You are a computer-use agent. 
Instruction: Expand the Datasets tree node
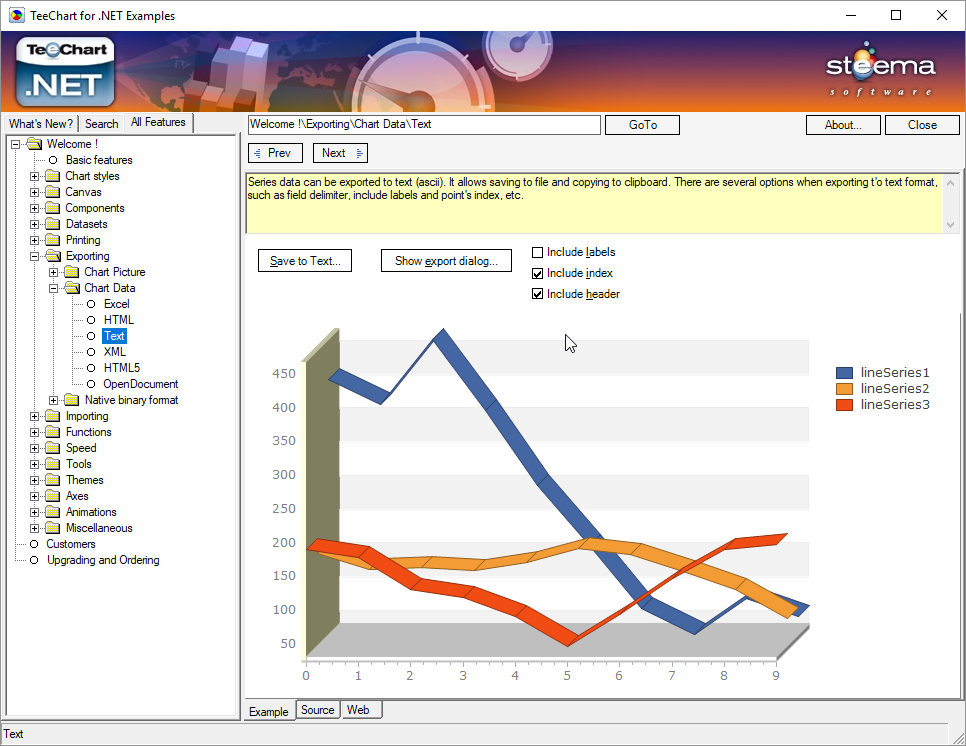pyautogui.click(x=34, y=224)
